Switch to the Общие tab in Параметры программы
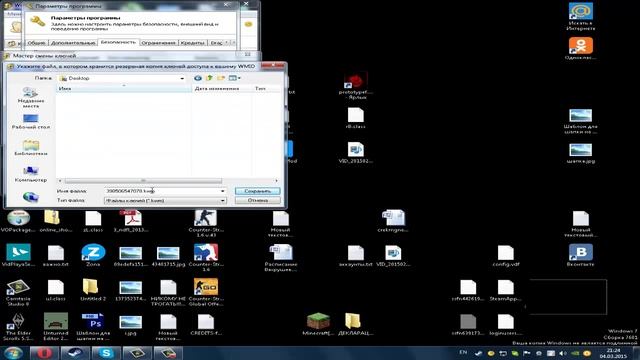Image resolution: width=640 pixels, height=360 pixels. tap(36, 42)
